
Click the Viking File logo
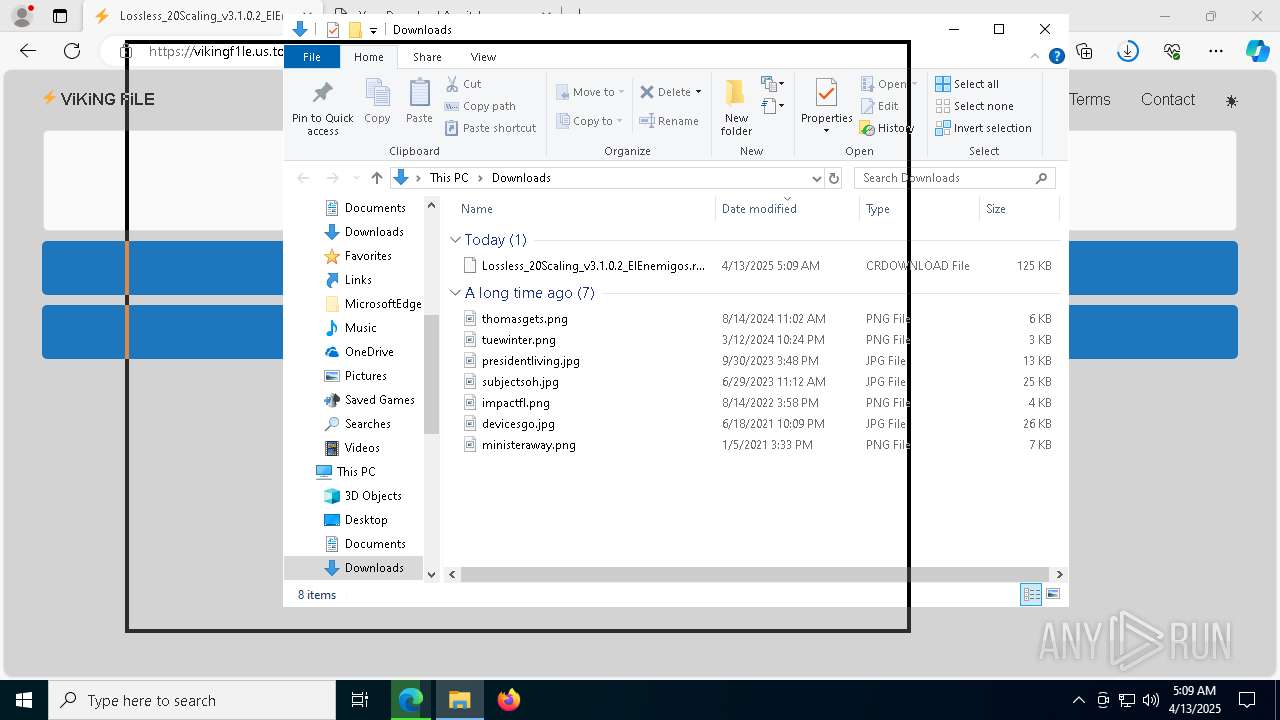(x=98, y=99)
